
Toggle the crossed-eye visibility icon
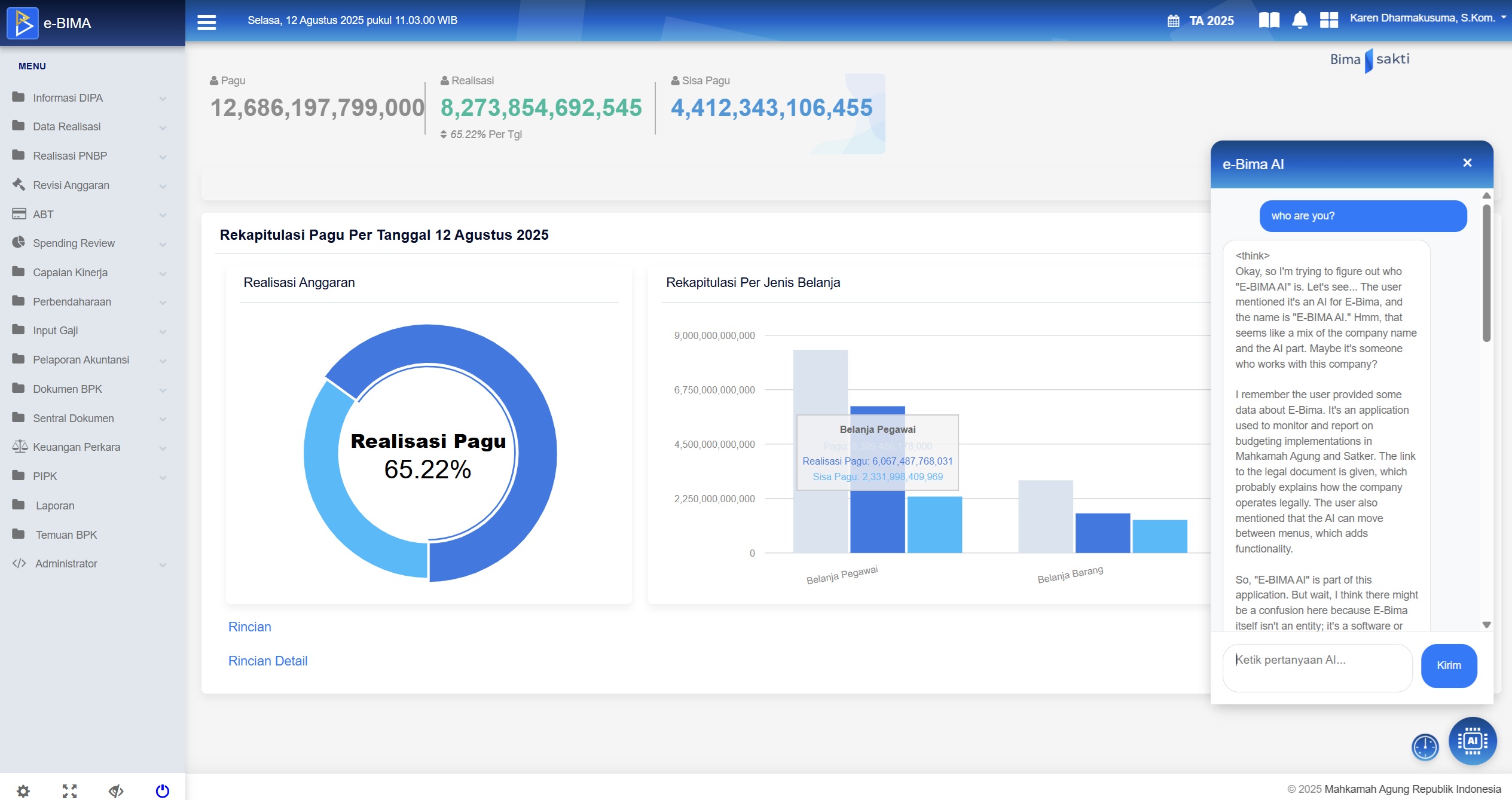point(116,791)
